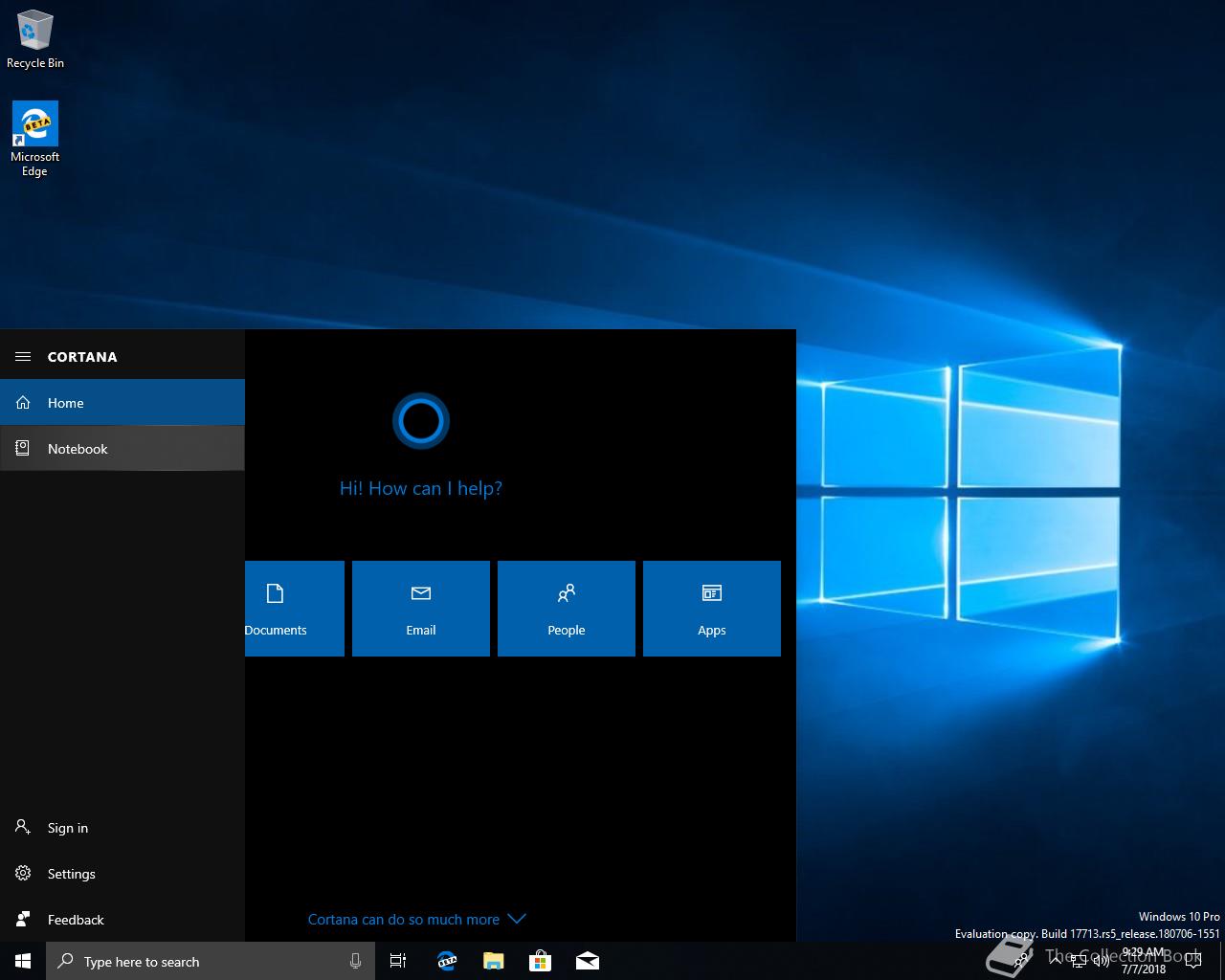This screenshot has height=980, width=1225.
Task: Open Cortana Feedback
Action: [122, 920]
